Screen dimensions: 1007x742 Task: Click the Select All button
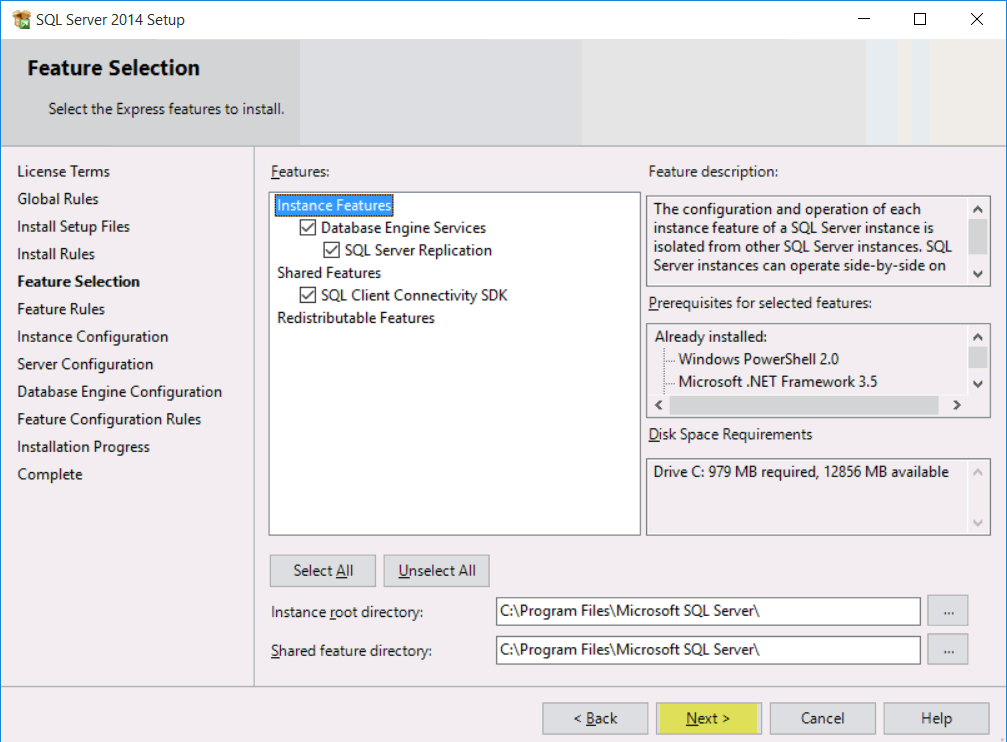click(323, 570)
